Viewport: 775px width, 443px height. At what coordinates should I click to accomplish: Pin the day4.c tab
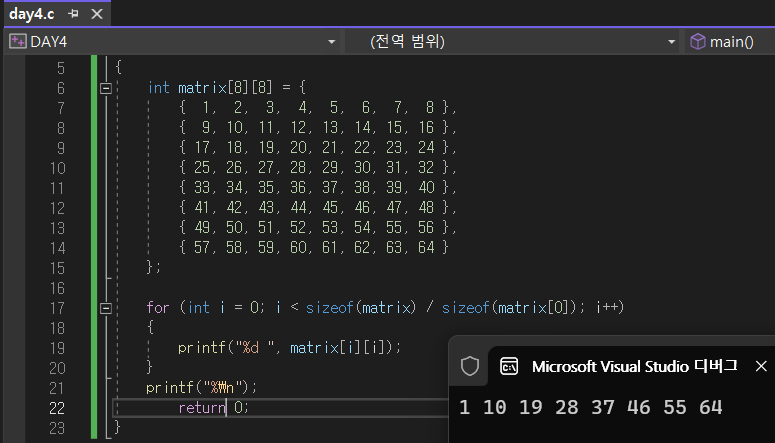coord(73,14)
